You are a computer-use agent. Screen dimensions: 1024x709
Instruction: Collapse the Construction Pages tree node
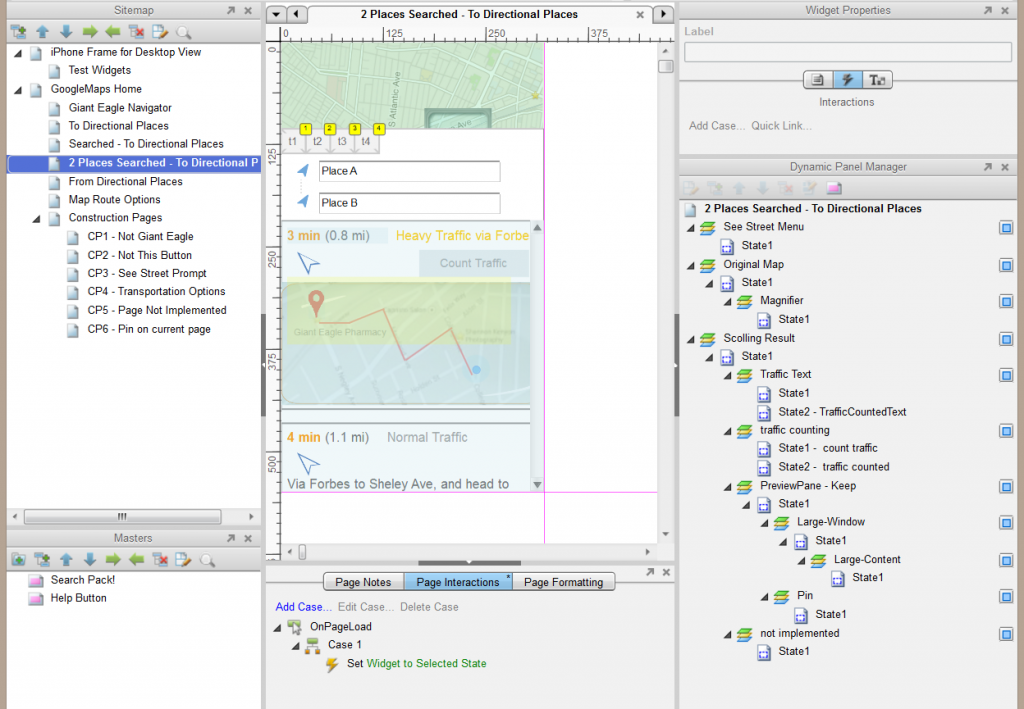click(37, 218)
